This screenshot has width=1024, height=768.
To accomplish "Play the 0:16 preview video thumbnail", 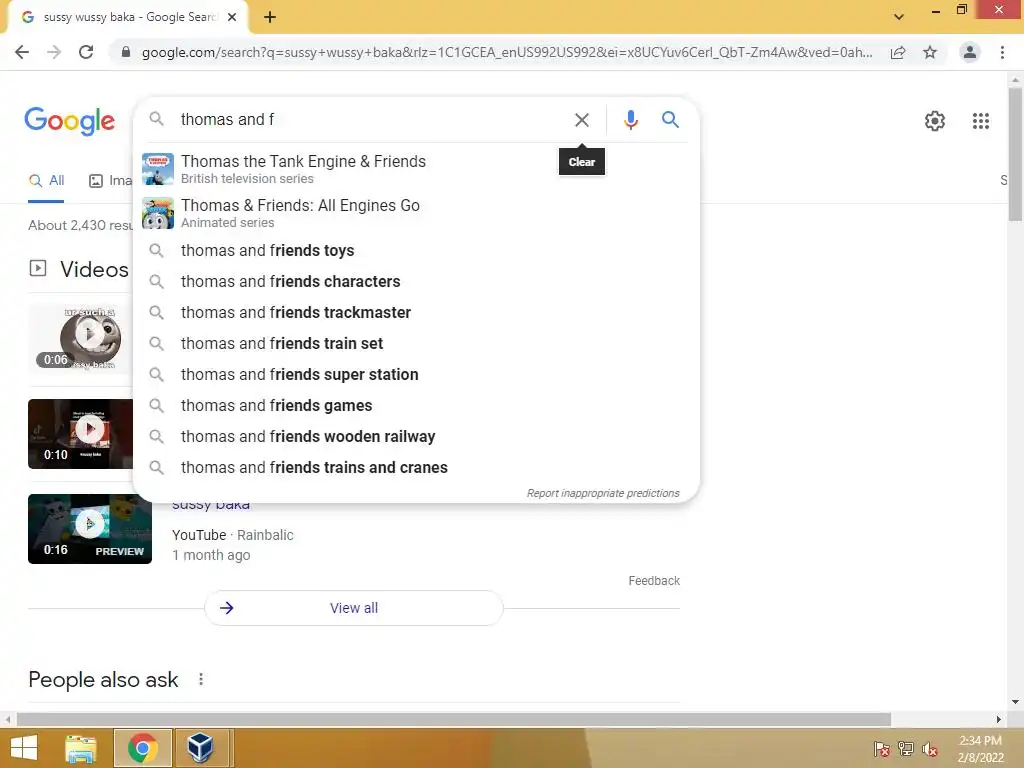I will (x=90, y=529).
